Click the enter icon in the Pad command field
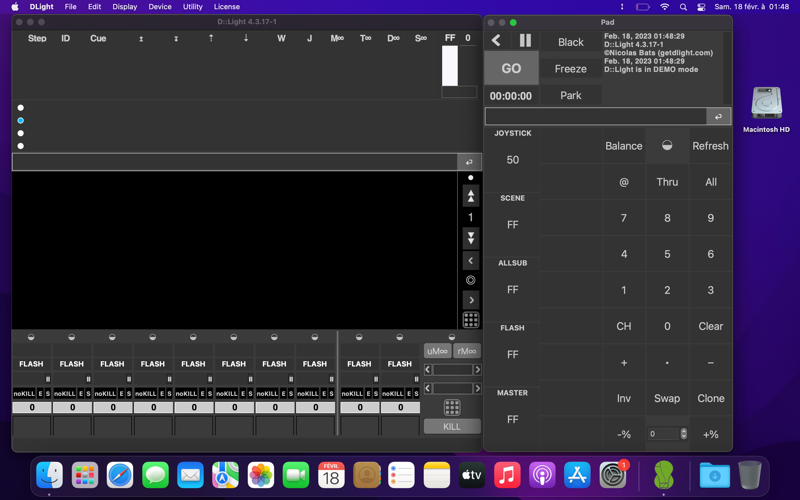 pyautogui.click(x=717, y=117)
